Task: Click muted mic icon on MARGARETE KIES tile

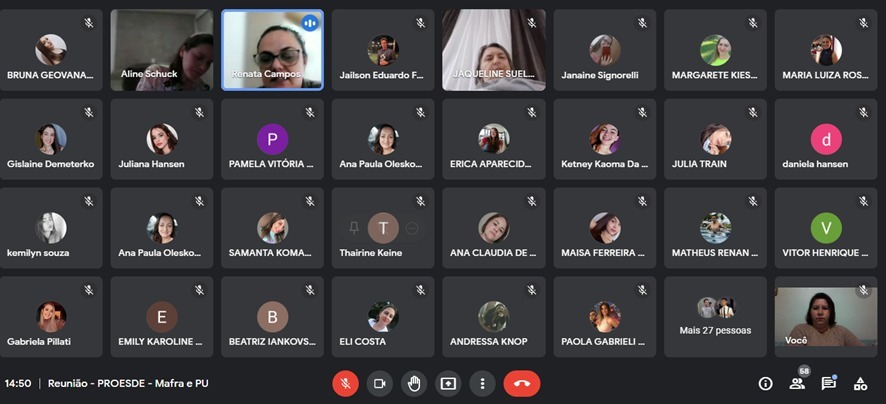Action: click(x=753, y=23)
